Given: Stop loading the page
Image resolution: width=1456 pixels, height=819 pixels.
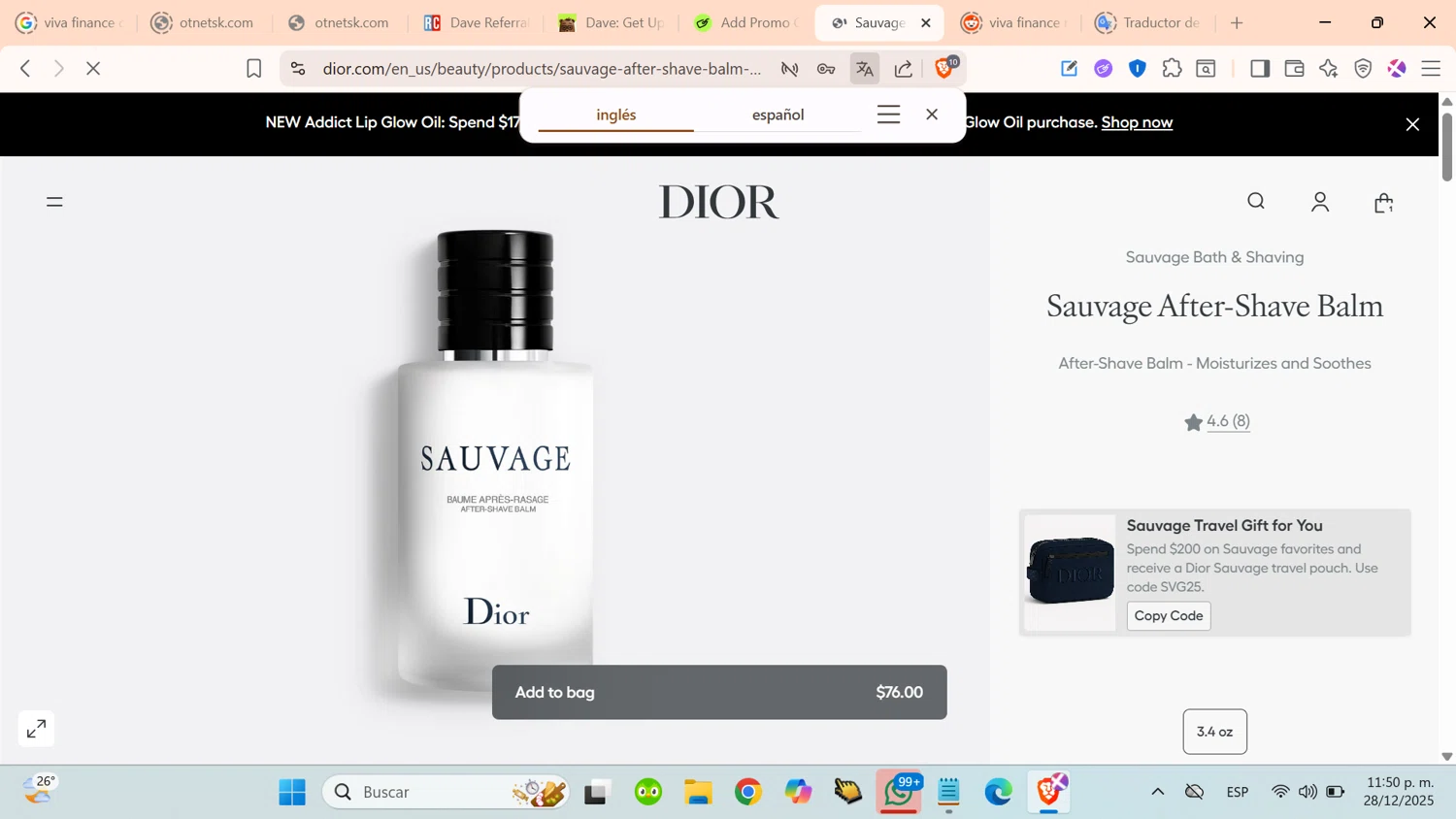Looking at the screenshot, I should point(93,69).
